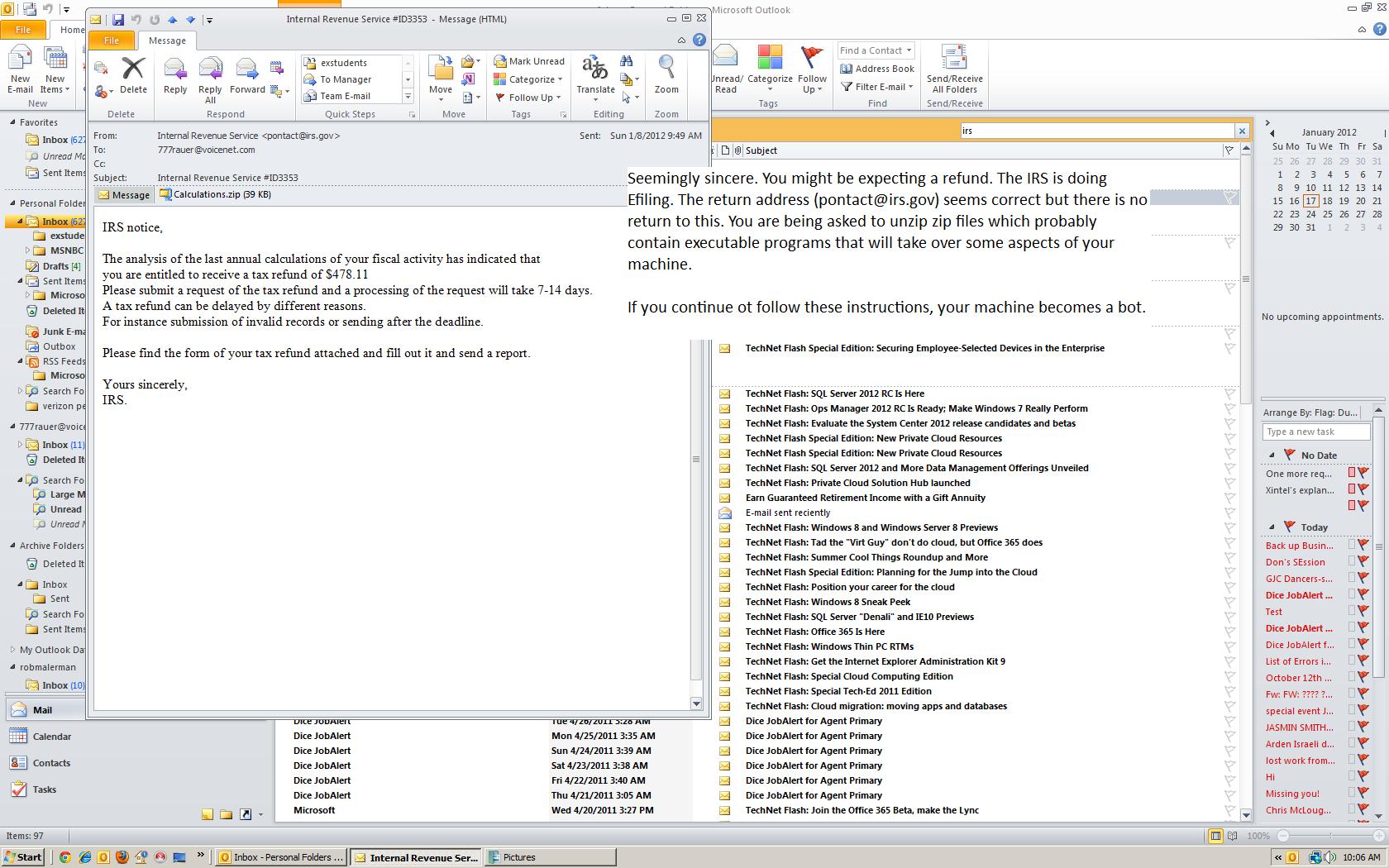Expand the My Outlook Data folder group
The height and width of the screenshot is (868, 1389).
click(12, 650)
